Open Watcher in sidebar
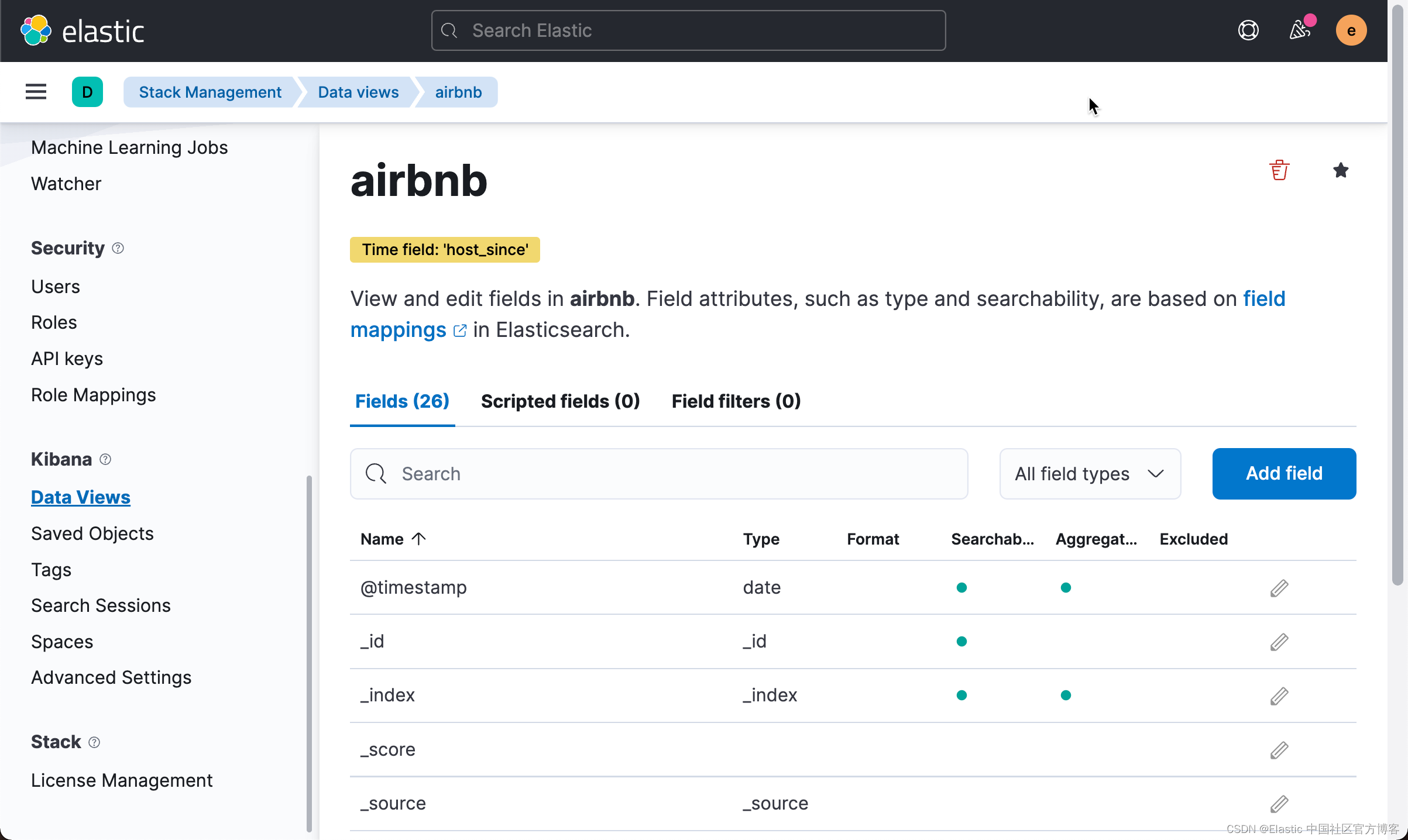 pos(66,184)
